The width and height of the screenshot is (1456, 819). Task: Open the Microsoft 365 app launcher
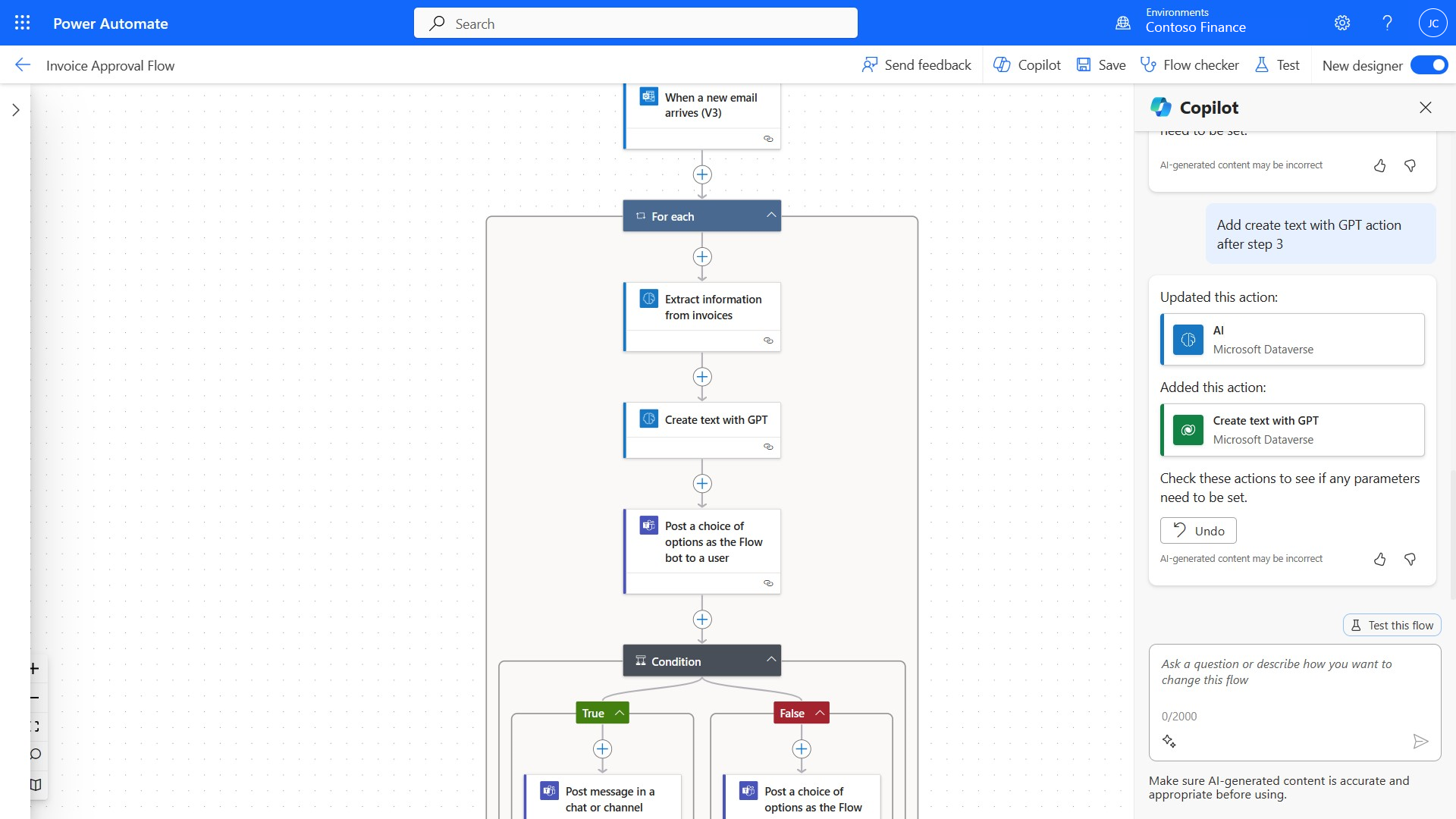point(22,23)
